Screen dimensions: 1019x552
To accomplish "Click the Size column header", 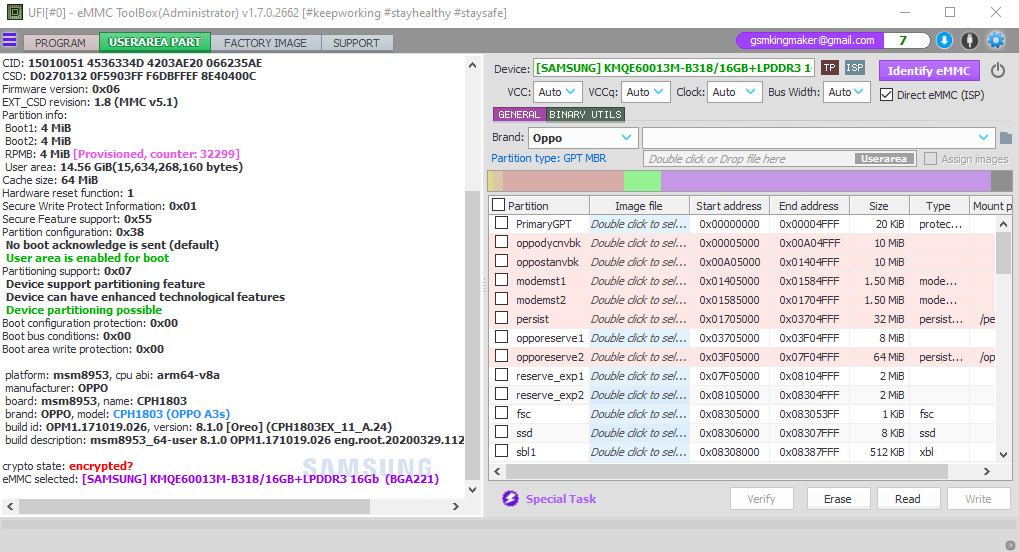I will [879, 205].
